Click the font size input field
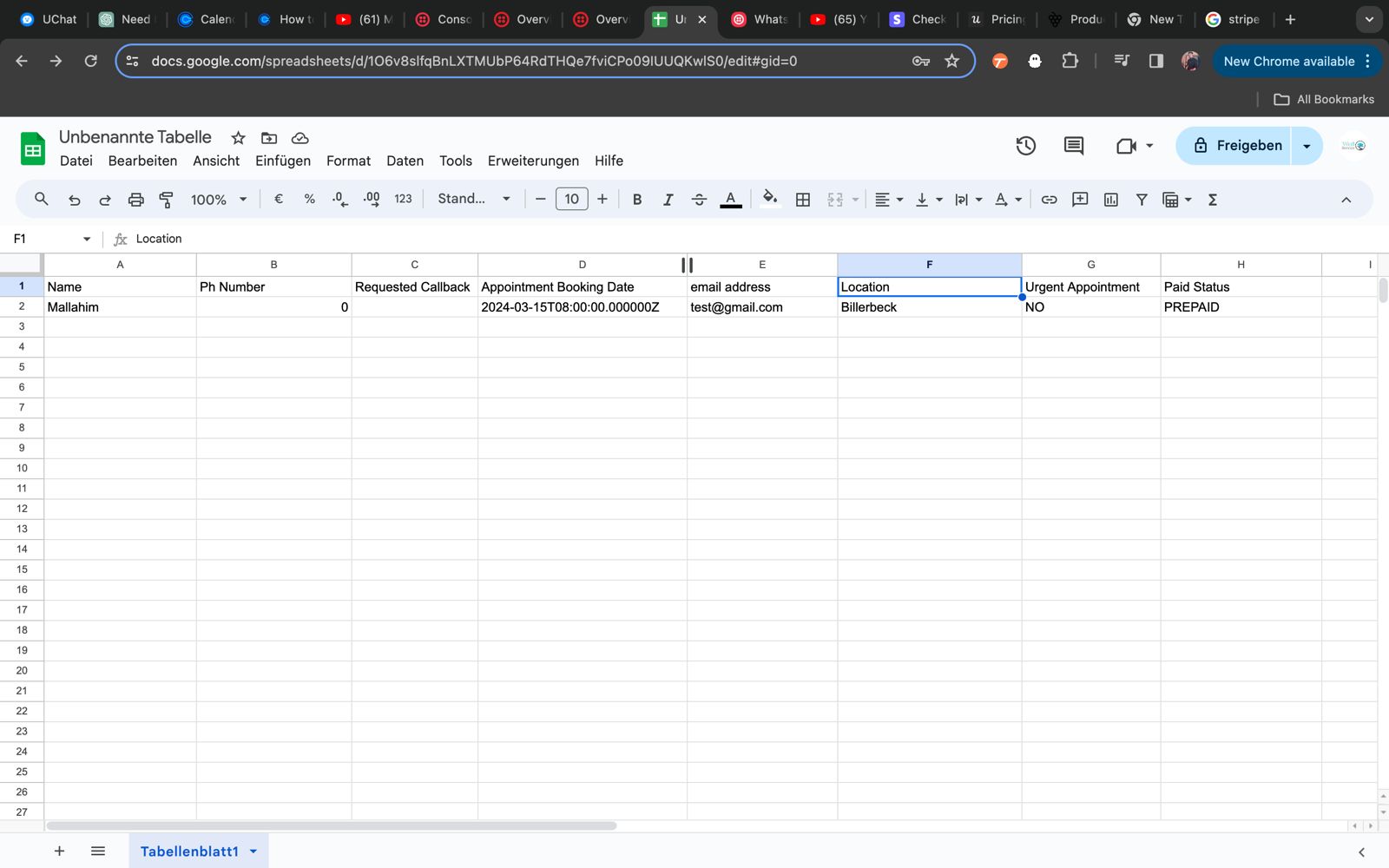This screenshot has width=1389, height=868. [571, 200]
